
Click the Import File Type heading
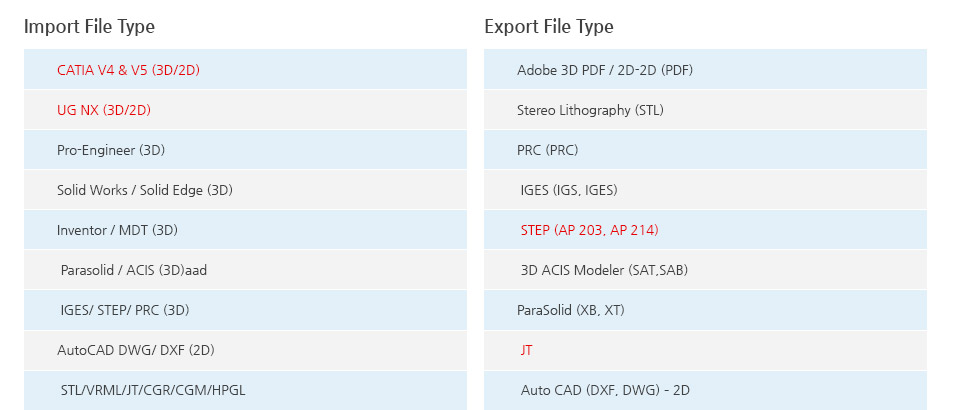click(89, 26)
